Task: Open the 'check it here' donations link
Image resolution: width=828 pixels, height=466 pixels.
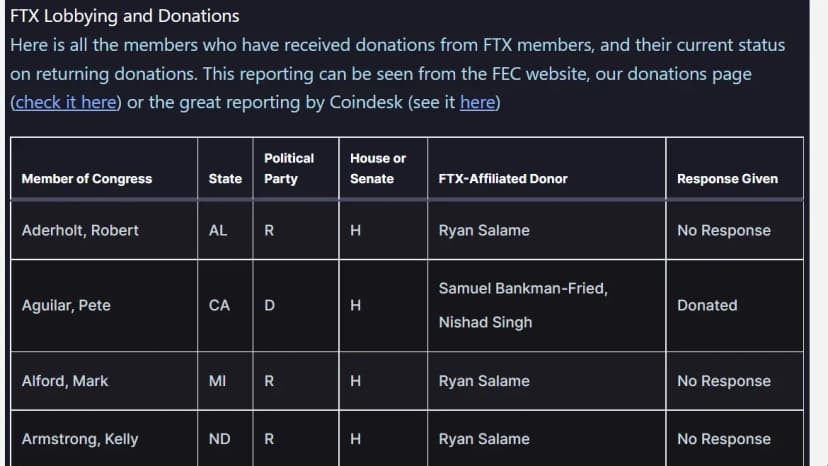Action: [x=66, y=102]
